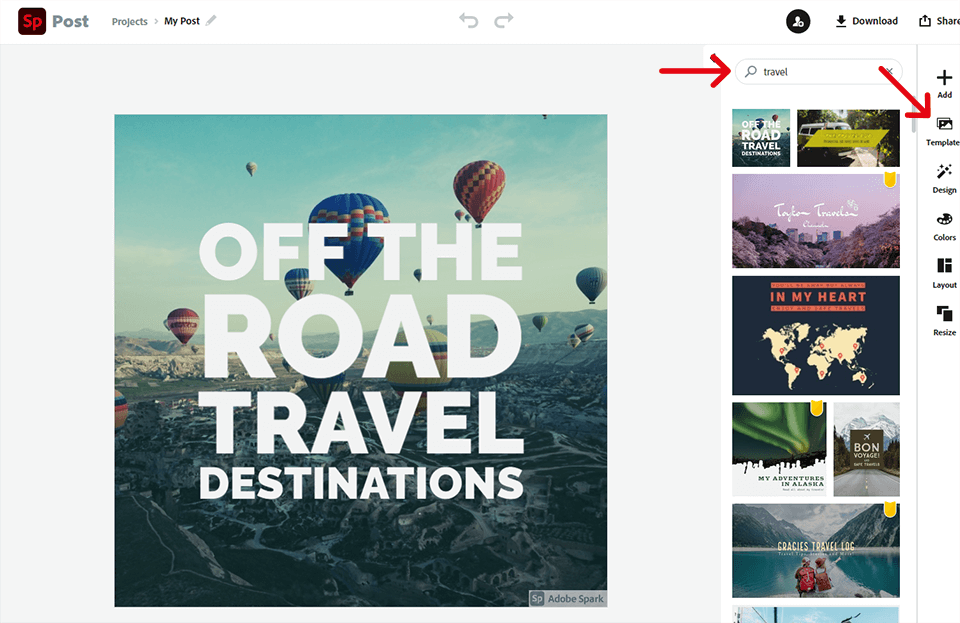Open the Resize panel

[x=944, y=321]
